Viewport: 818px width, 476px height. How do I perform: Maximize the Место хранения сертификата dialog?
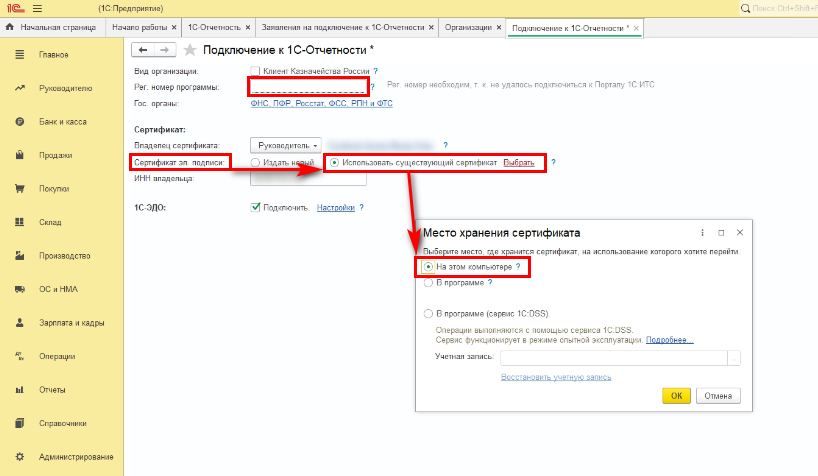click(x=721, y=233)
